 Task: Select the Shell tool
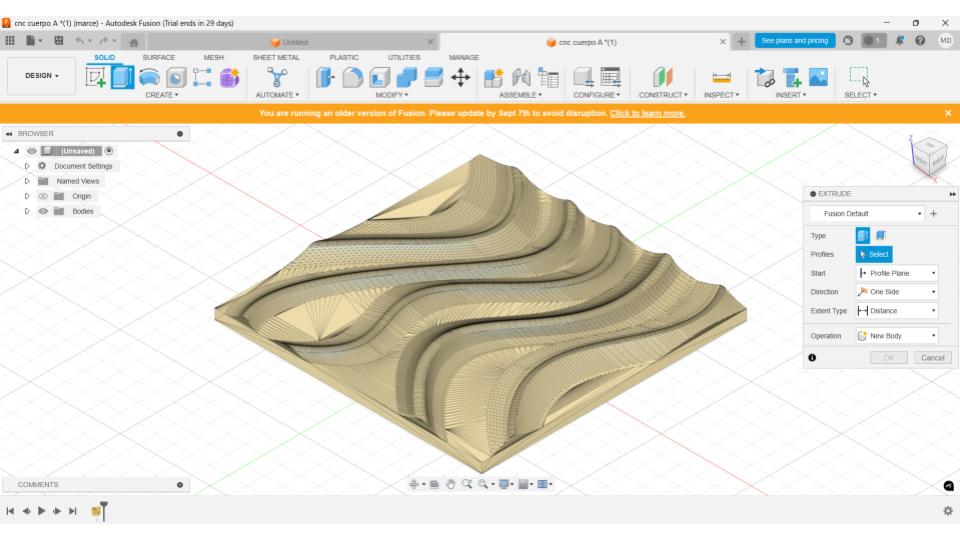coord(380,77)
